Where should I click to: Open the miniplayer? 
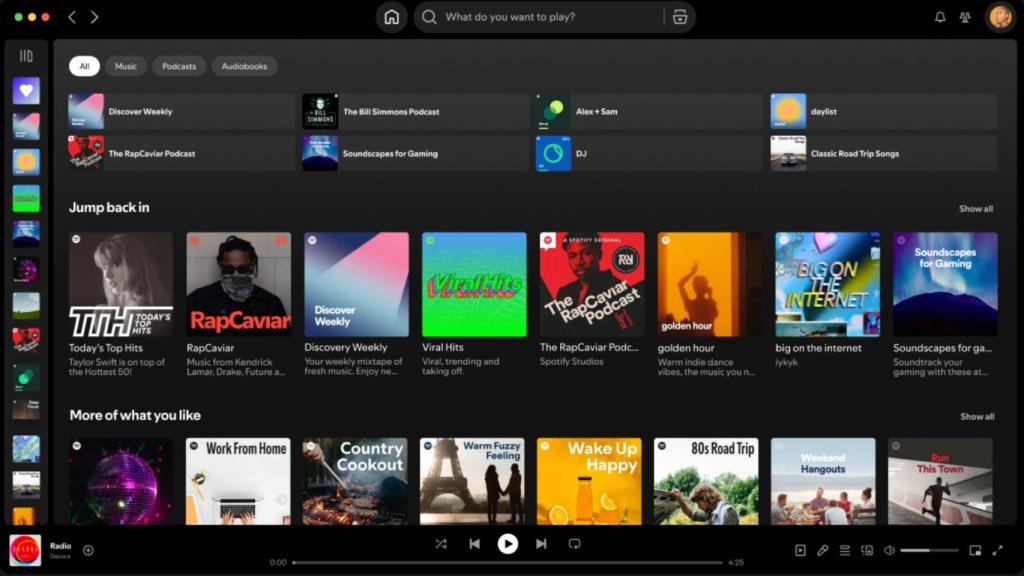(x=977, y=550)
